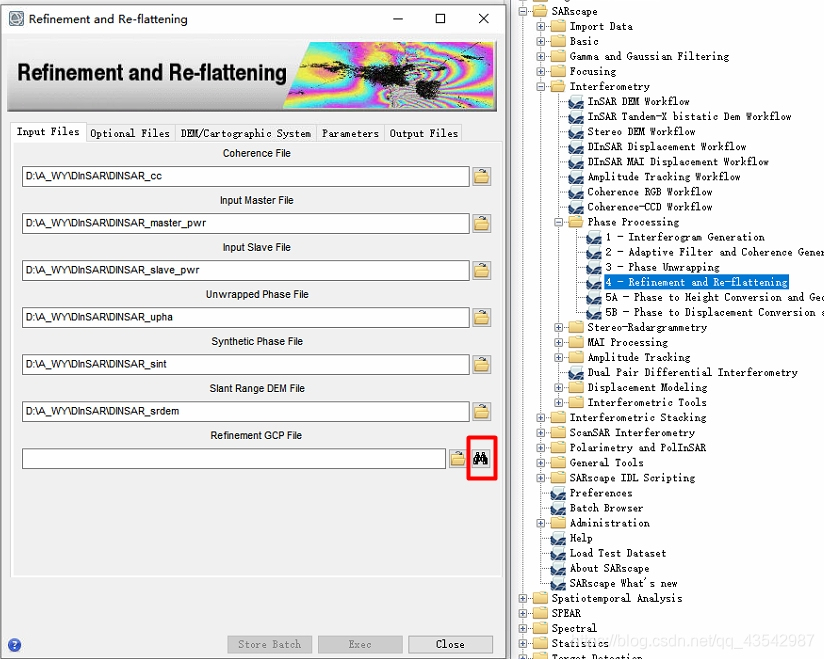
Task: Launch the InSAR DEM Workflow tool
Action: point(638,101)
